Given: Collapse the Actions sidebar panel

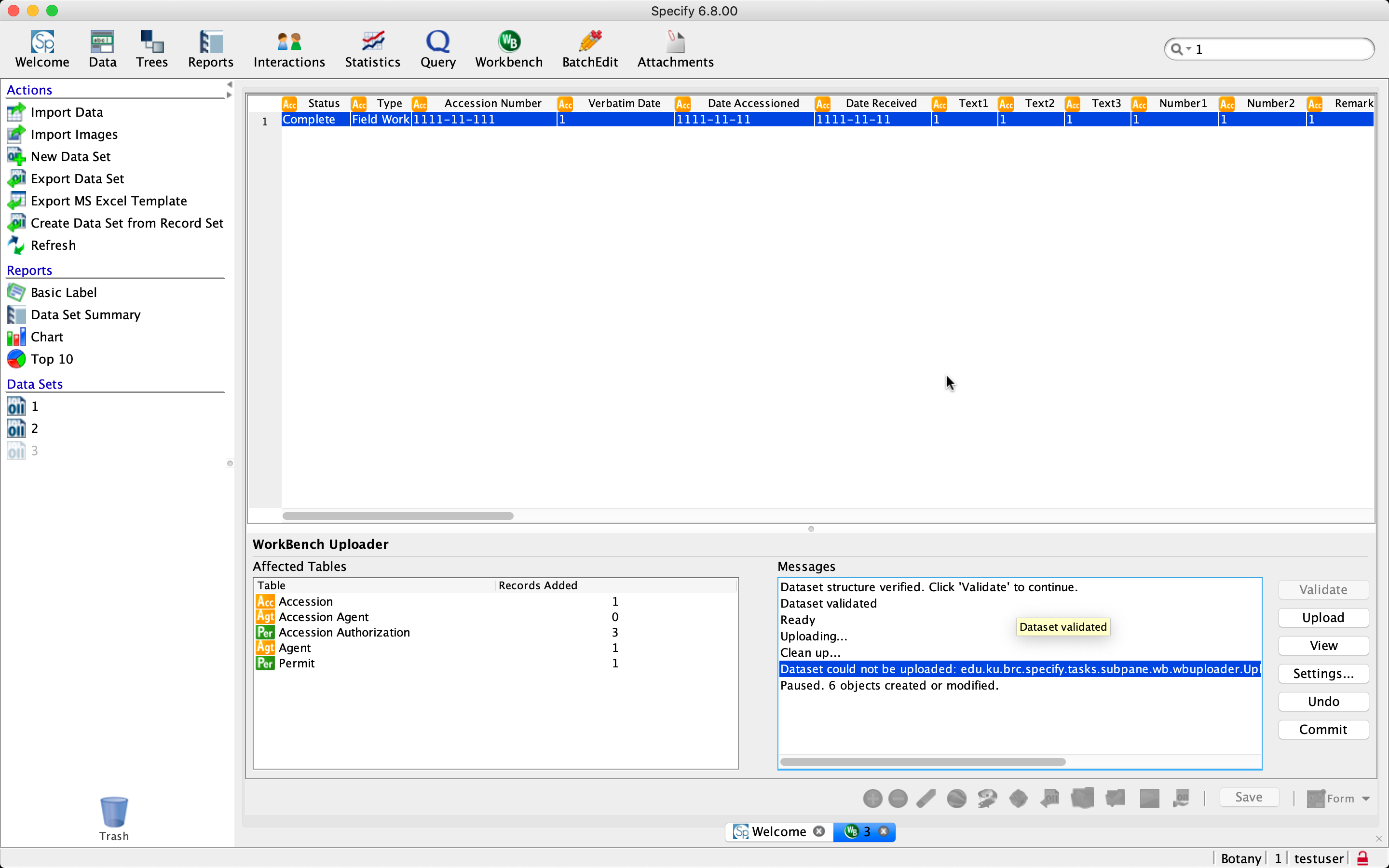Looking at the screenshot, I should tap(229, 83).
